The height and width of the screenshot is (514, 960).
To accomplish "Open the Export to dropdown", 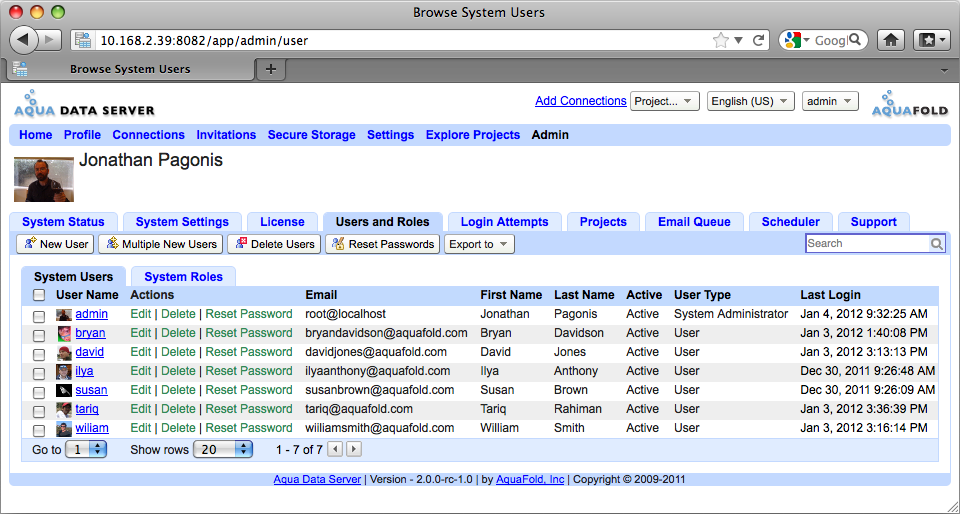I will coord(478,244).
